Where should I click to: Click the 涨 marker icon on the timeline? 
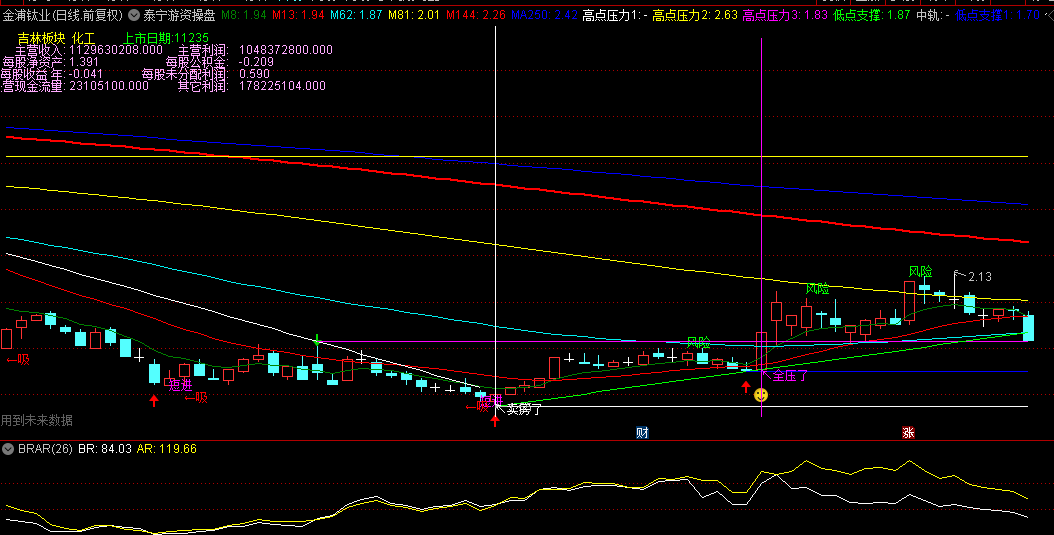[x=908, y=433]
